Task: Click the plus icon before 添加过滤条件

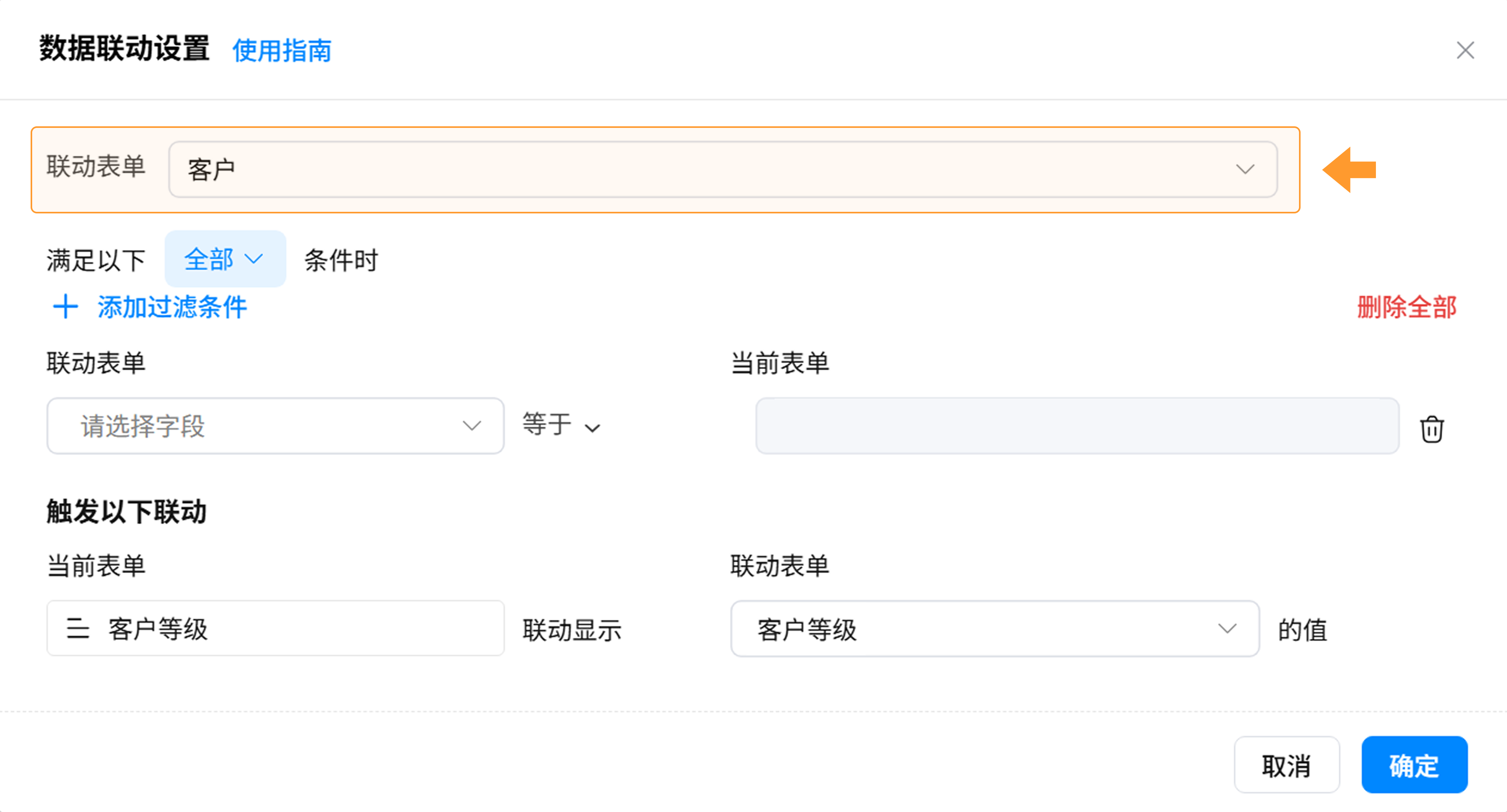Action: (x=66, y=307)
